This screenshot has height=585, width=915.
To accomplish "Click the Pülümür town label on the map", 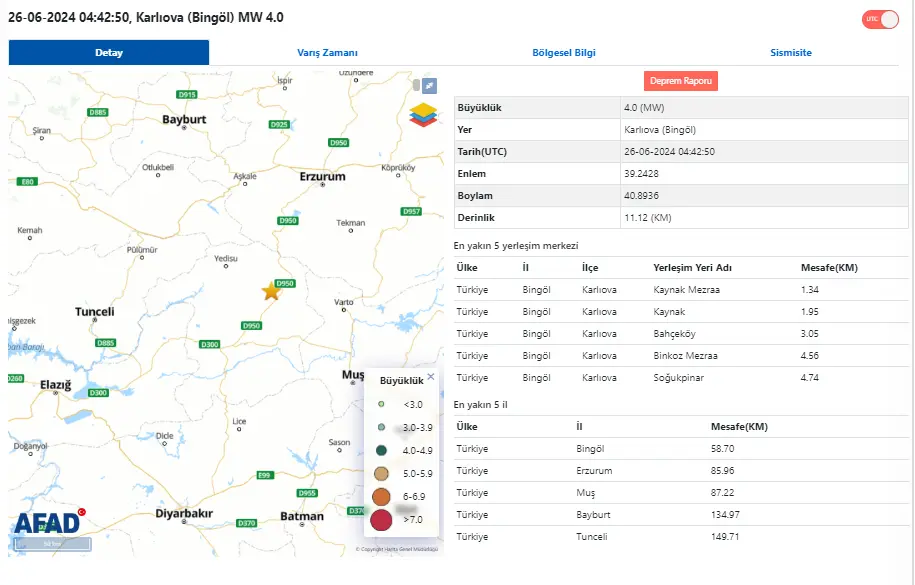I will tap(142, 249).
